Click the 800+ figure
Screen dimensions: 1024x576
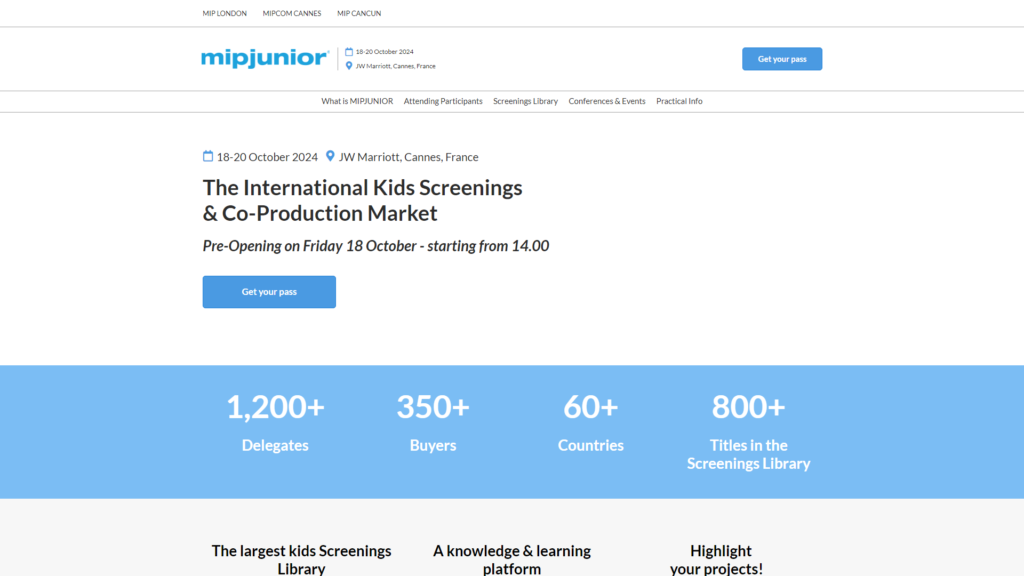748,407
